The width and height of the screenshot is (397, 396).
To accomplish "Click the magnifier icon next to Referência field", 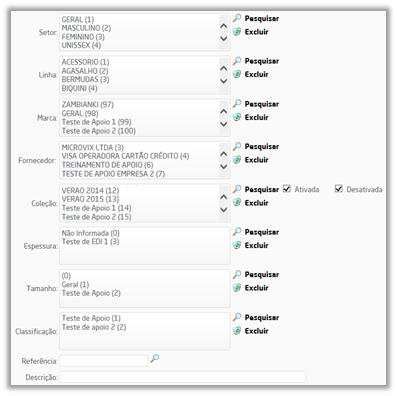I will coord(155,359).
